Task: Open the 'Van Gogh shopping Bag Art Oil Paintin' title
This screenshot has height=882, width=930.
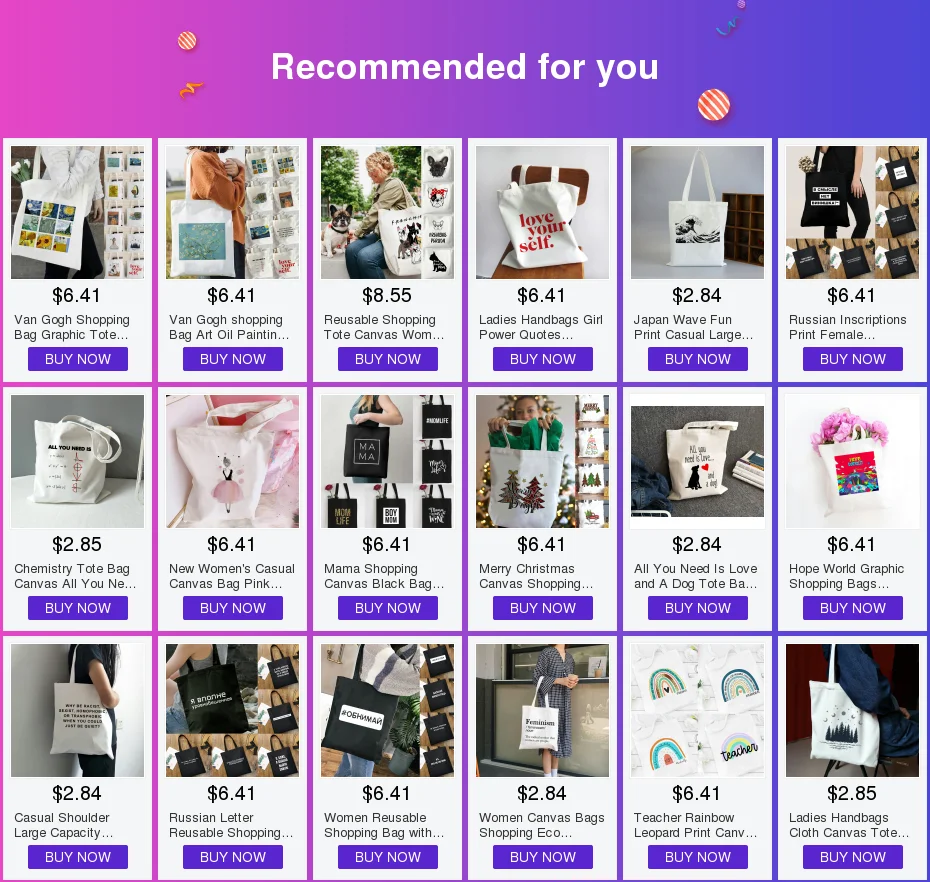Action: coord(229,327)
